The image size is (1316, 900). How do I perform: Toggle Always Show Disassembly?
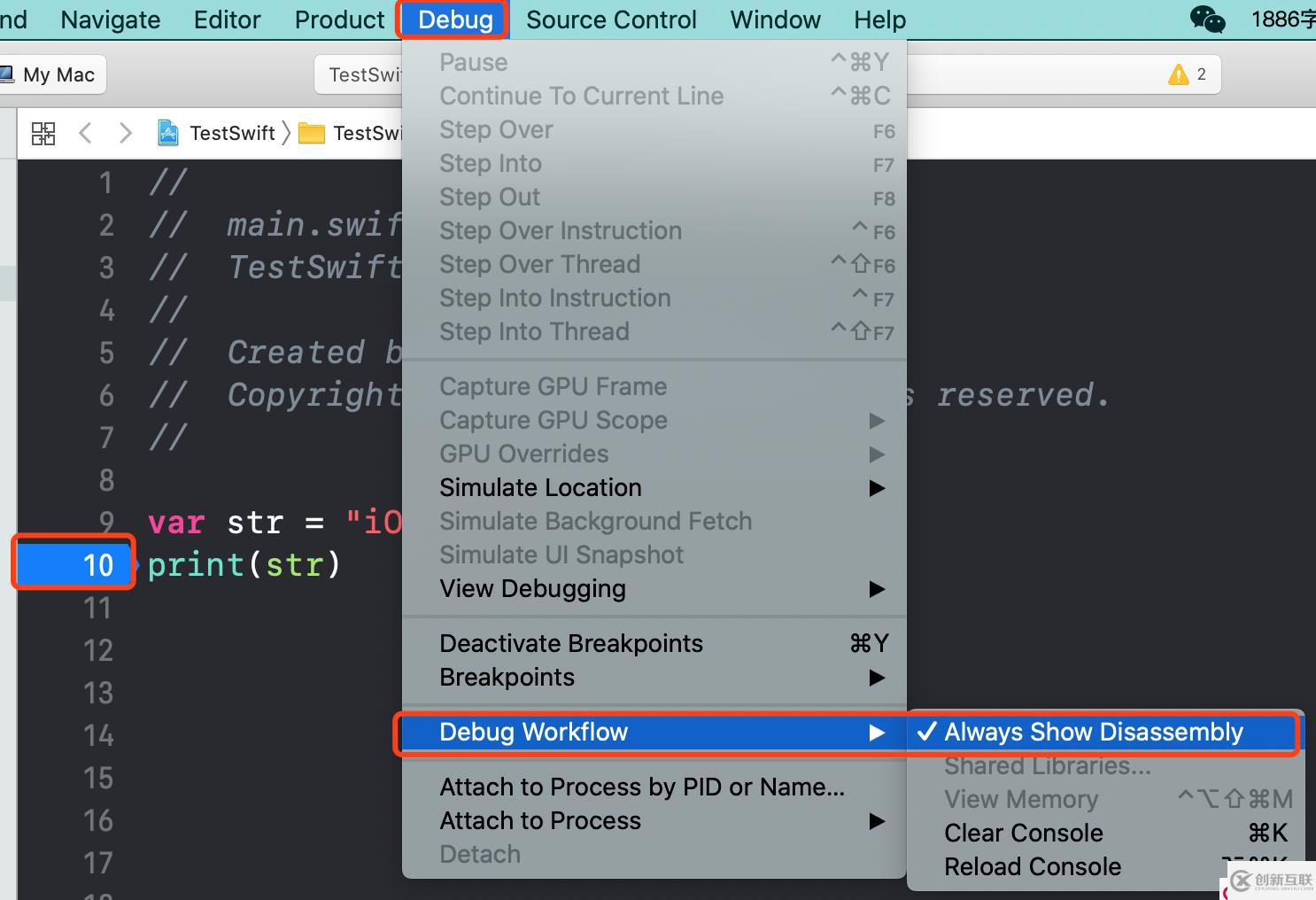coord(1103,732)
